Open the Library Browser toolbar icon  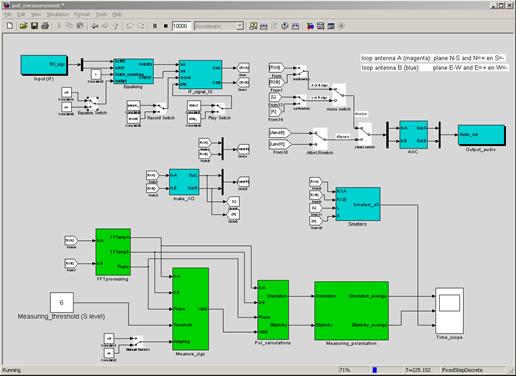[x=310, y=26]
